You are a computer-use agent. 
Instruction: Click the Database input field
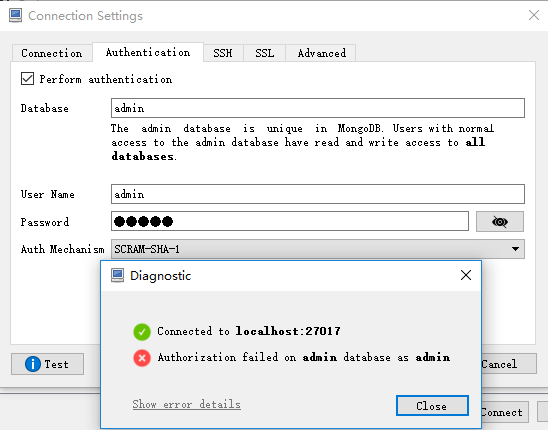(318, 108)
